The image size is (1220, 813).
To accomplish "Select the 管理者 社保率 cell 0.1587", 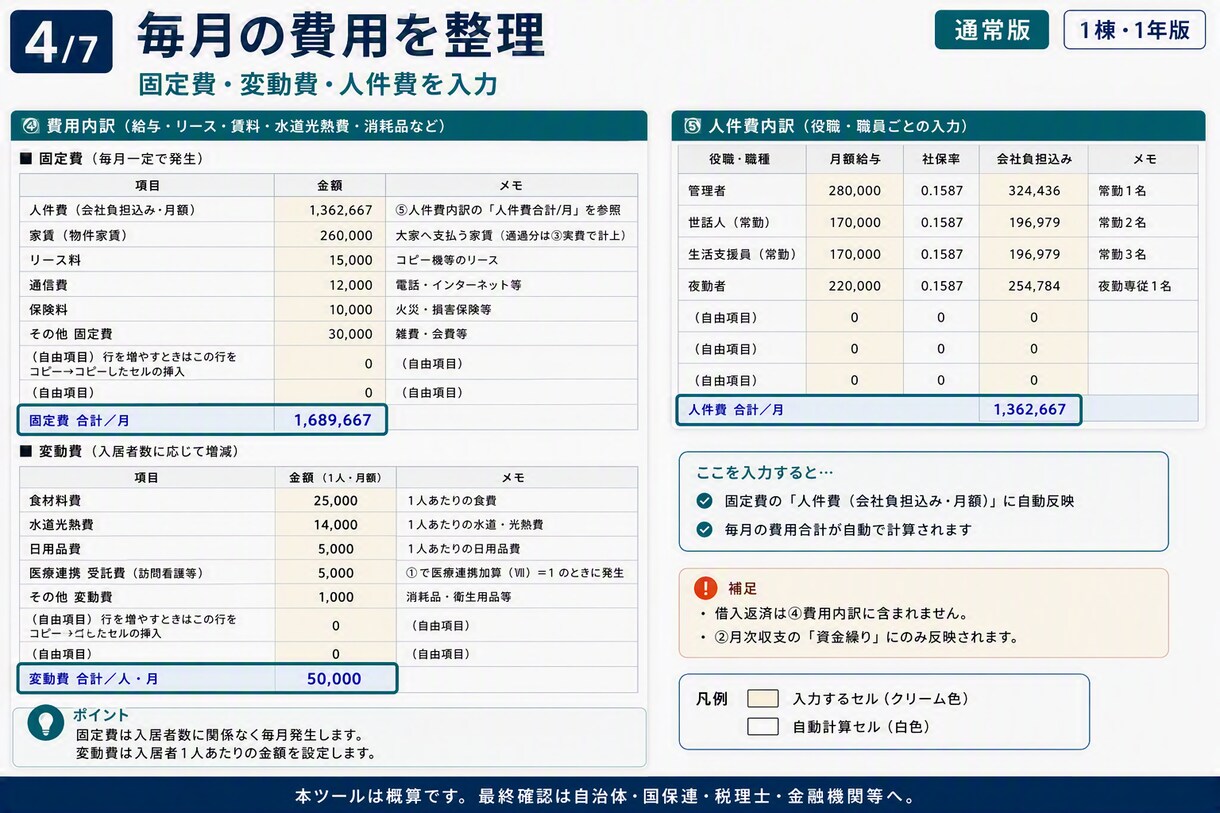I will coord(941,190).
